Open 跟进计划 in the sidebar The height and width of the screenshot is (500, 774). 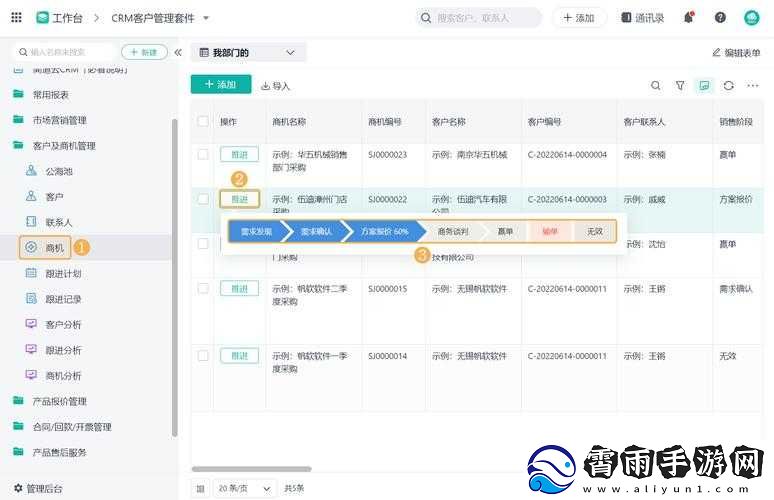pos(63,273)
